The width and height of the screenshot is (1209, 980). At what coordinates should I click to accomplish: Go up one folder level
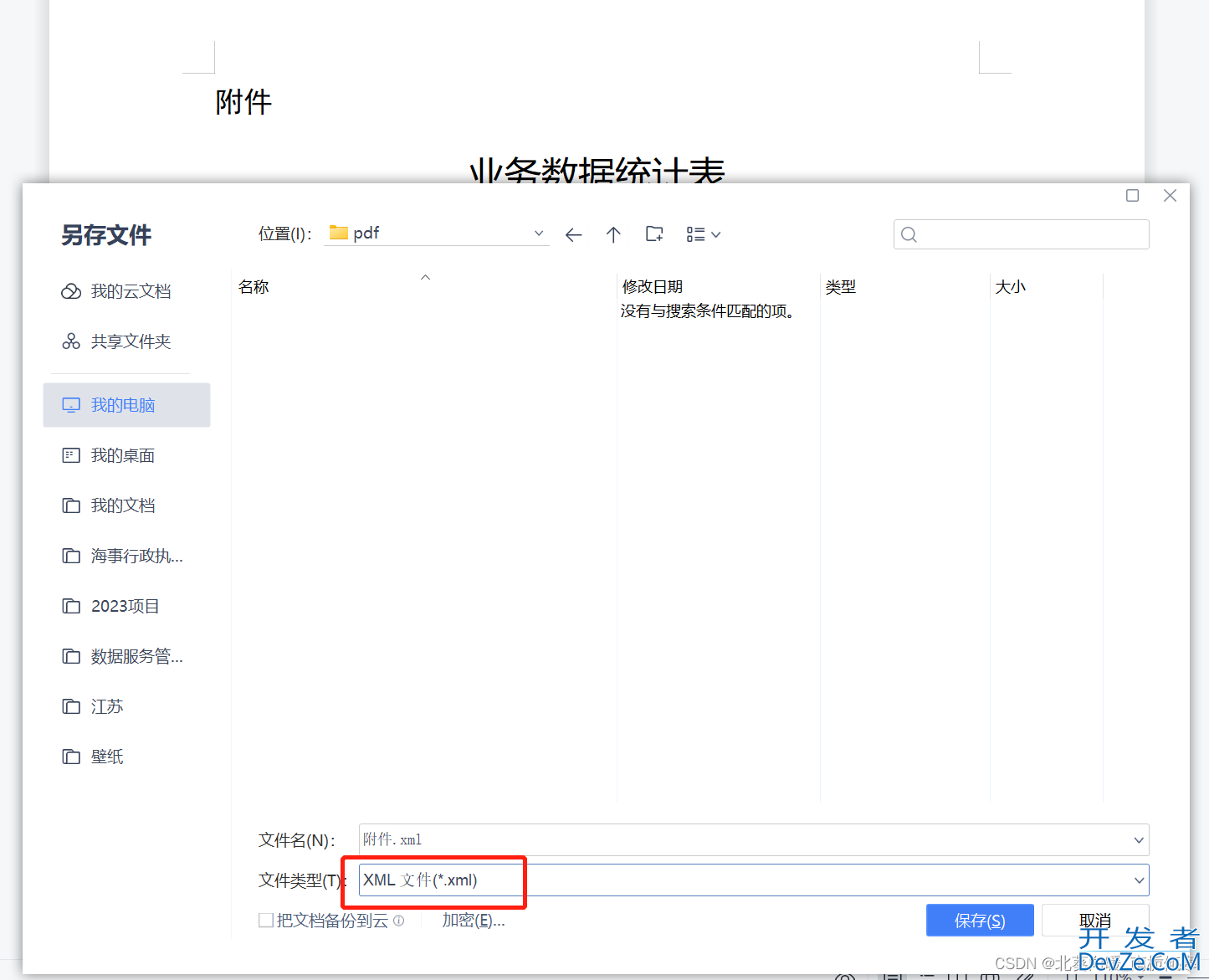point(613,235)
